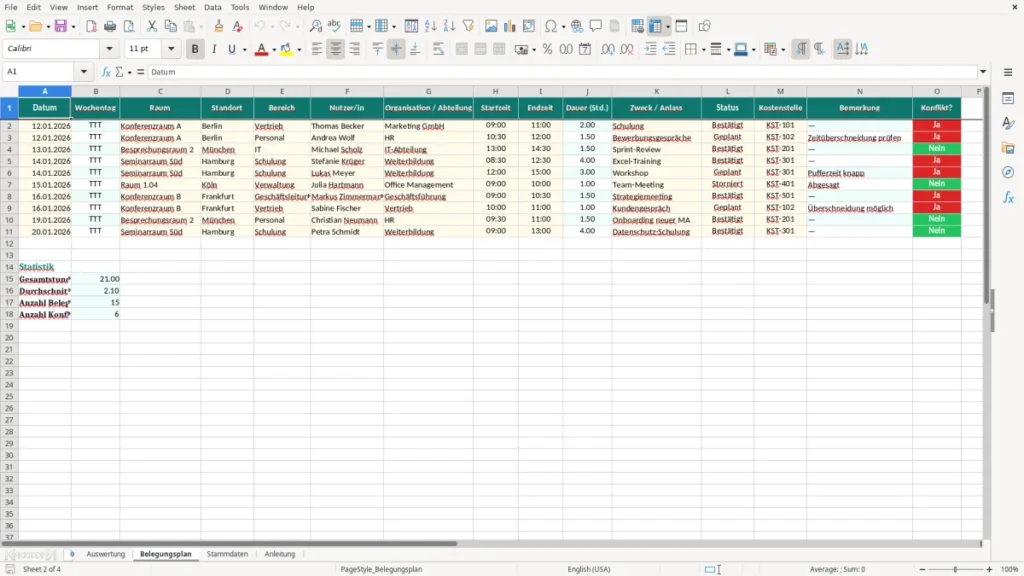The width and height of the screenshot is (1024, 576).
Task: Click the AutoFilter funnel icon
Action: click(468, 26)
